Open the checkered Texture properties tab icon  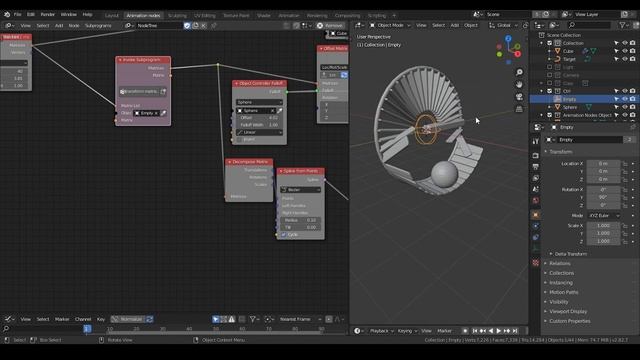[536, 263]
